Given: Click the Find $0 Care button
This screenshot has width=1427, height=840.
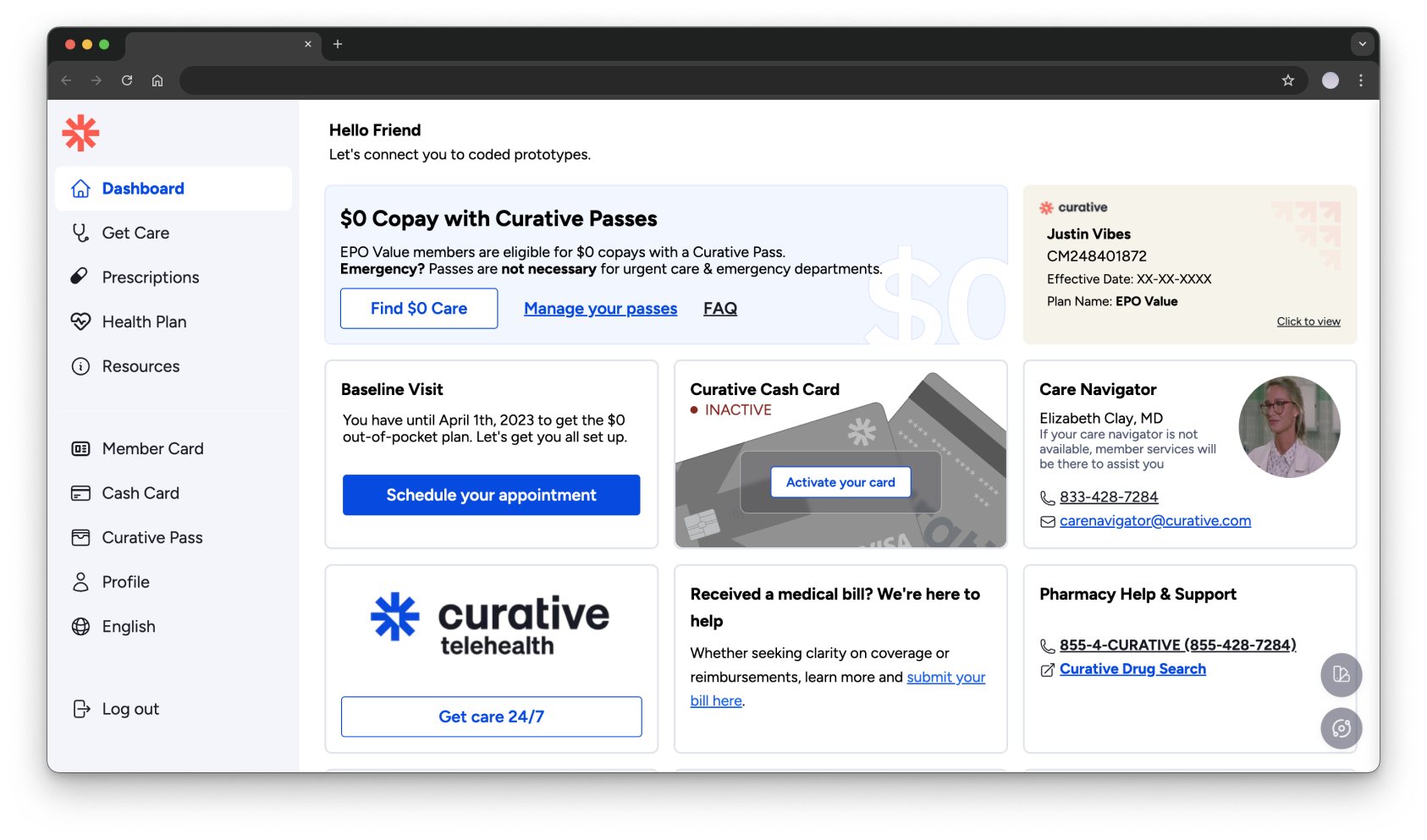Looking at the screenshot, I should click(419, 309).
